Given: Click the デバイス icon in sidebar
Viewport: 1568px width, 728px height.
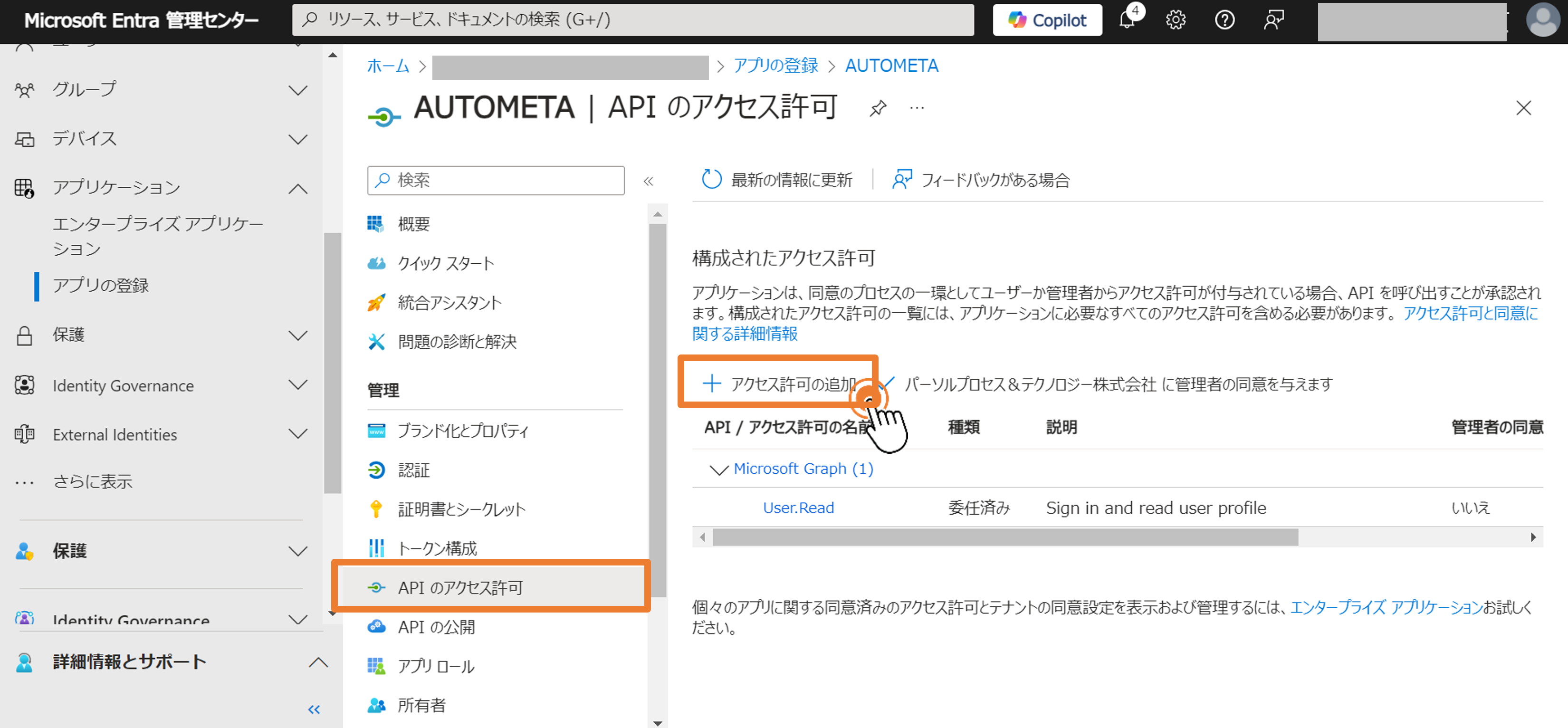Looking at the screenshot, I should coord(24,139).
